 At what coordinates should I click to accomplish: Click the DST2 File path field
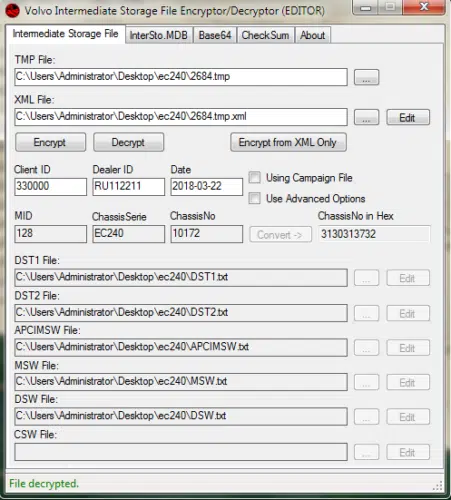click(181, 313)
